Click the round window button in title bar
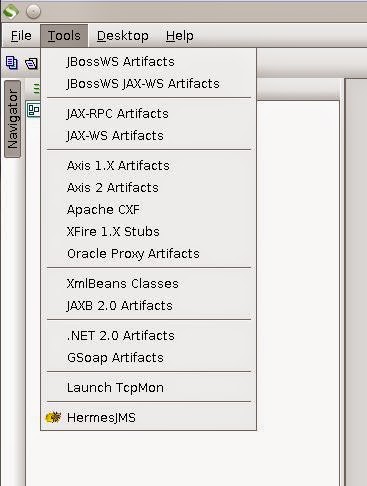The height and width of the screenshot is (486, 367). tap(33, 12)
